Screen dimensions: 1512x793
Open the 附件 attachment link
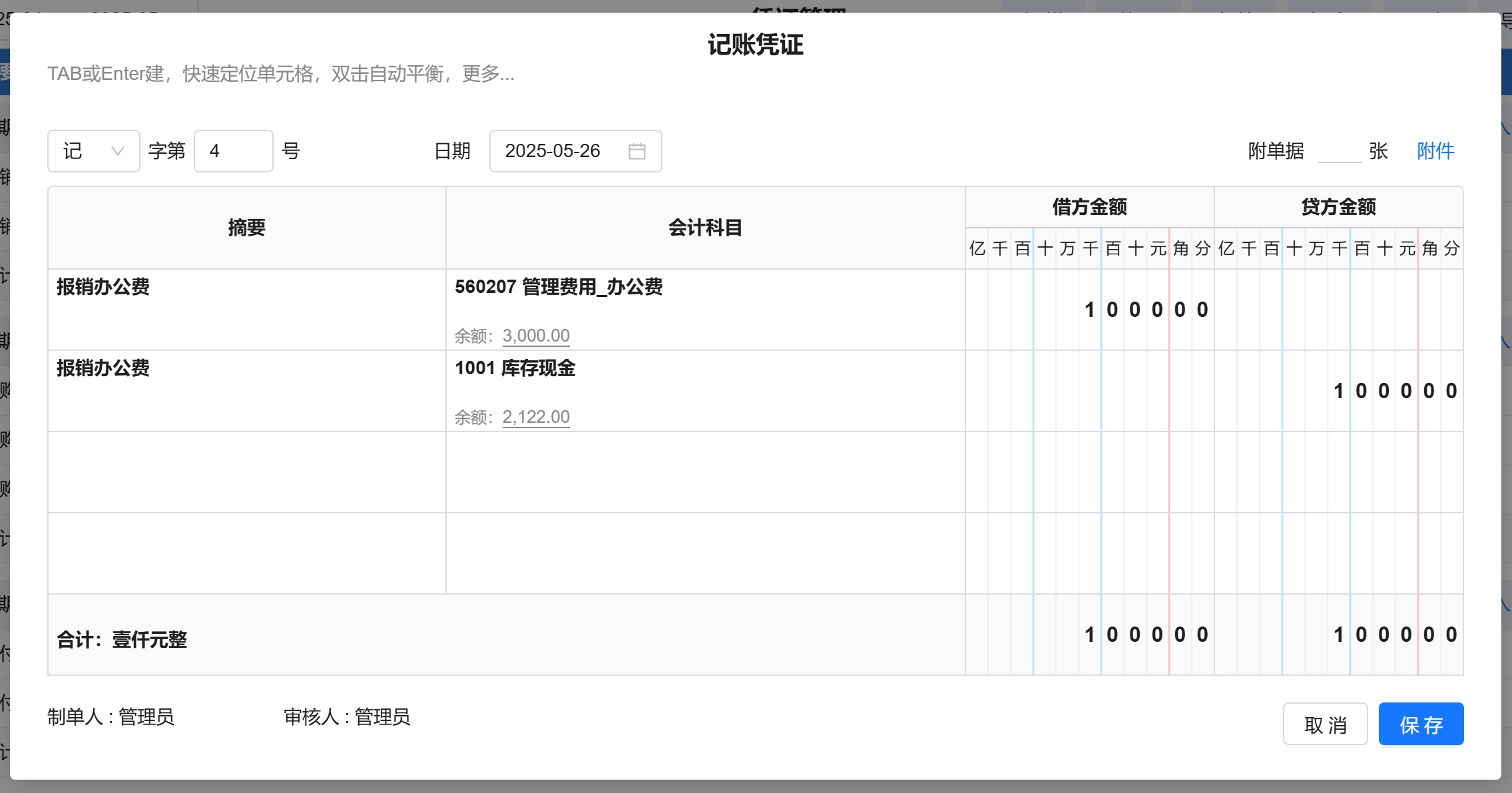1435,151
